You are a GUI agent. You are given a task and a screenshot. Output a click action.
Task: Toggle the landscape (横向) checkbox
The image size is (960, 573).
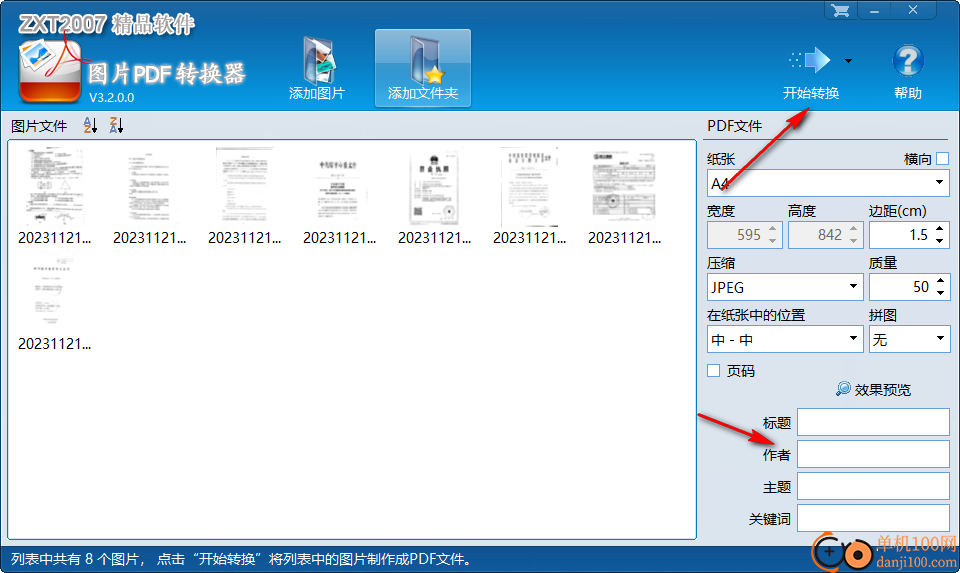943,159
